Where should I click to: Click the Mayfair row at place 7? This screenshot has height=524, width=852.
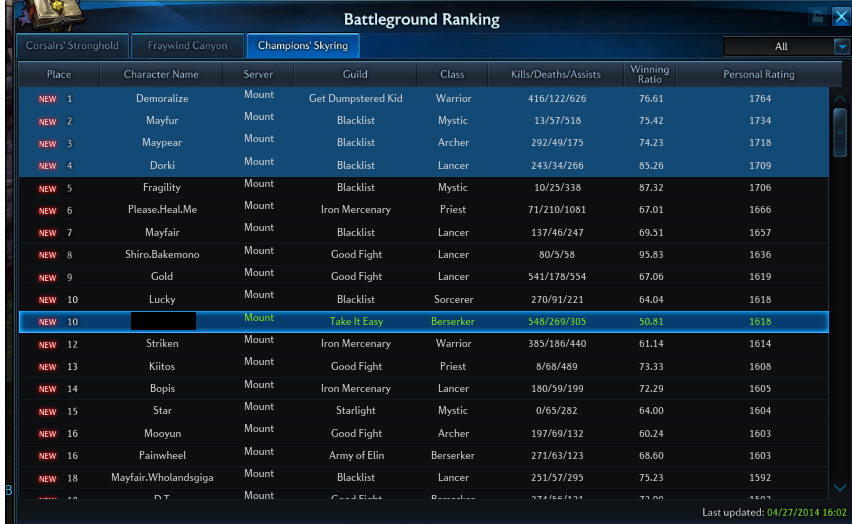click(x=423, y=232)
